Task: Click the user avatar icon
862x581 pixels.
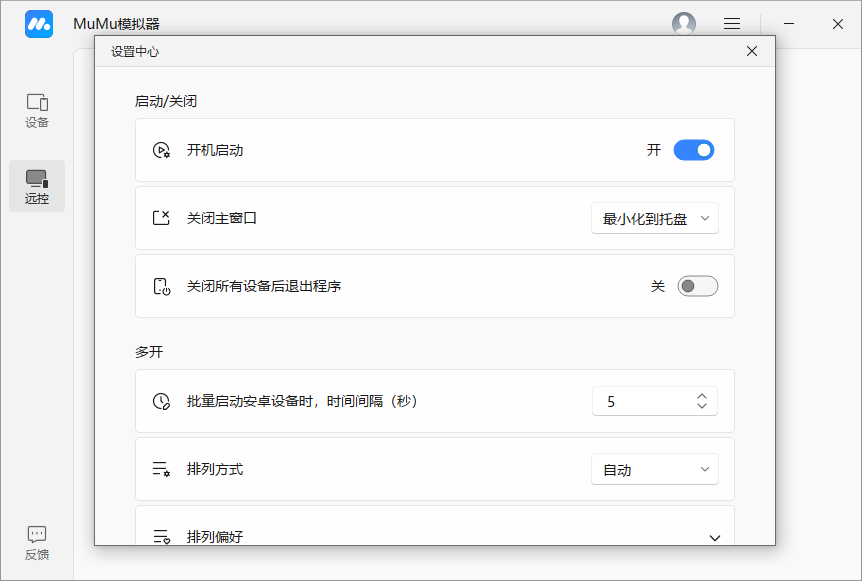Action: click(684, 23)
